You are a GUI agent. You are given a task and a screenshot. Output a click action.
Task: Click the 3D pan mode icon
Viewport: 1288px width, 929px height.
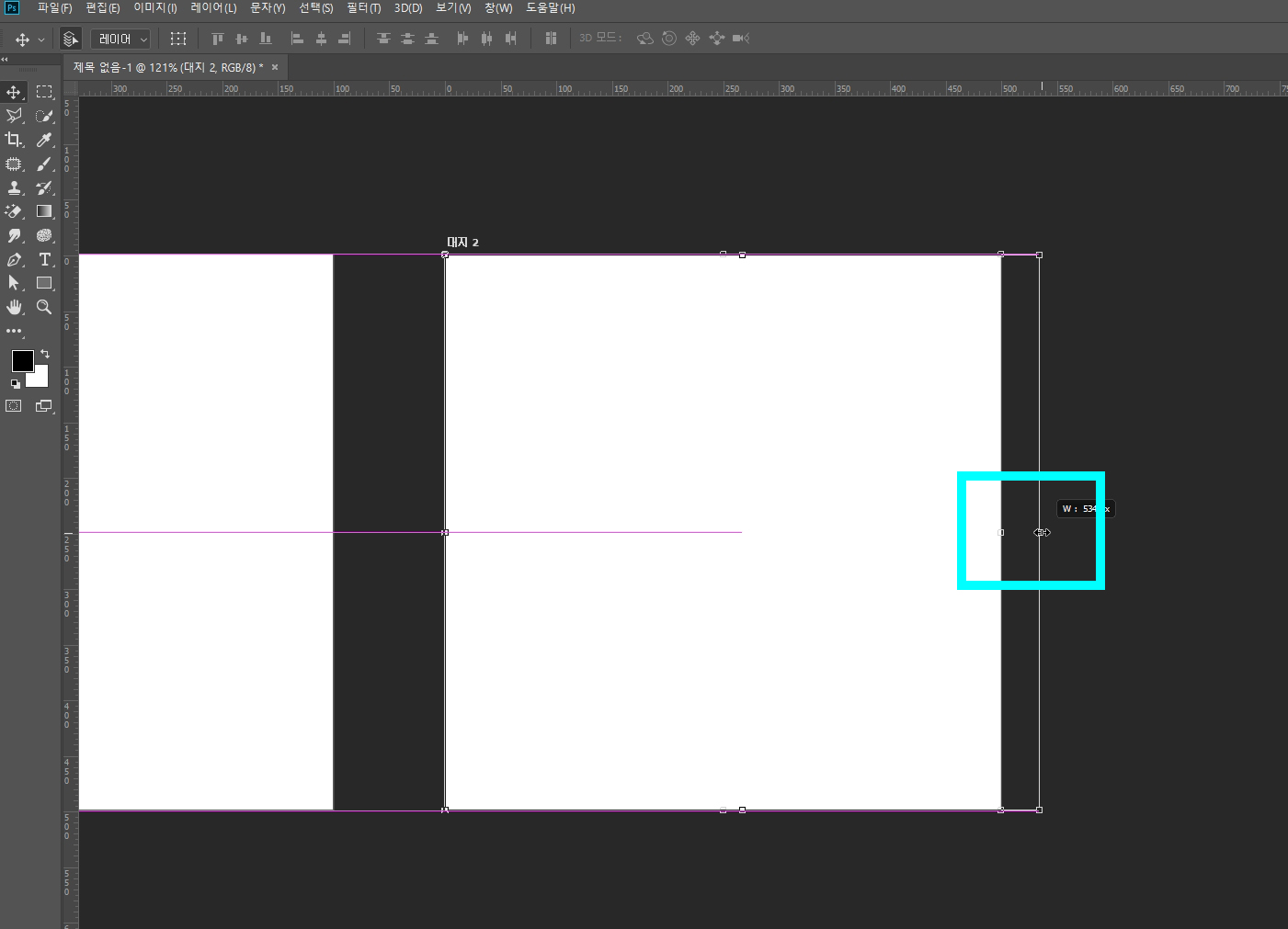click(692, 39)
